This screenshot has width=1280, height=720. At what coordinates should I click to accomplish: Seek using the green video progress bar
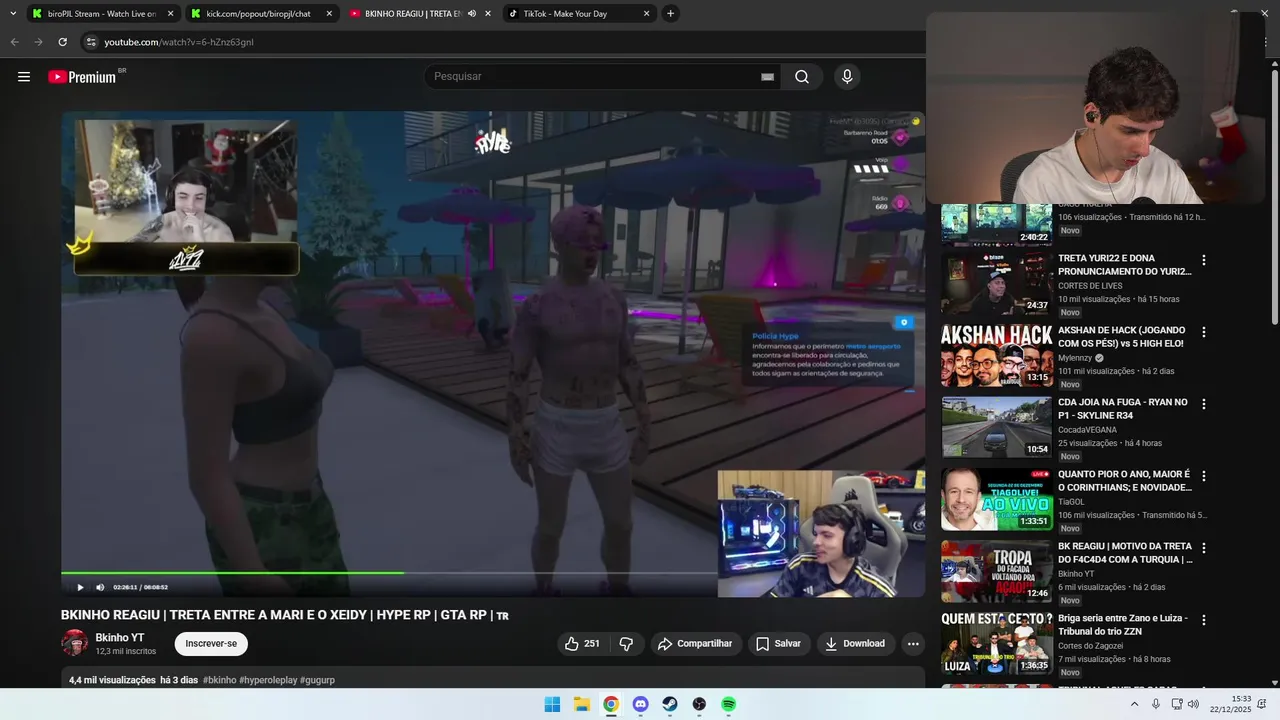click(x=232, y=573)
